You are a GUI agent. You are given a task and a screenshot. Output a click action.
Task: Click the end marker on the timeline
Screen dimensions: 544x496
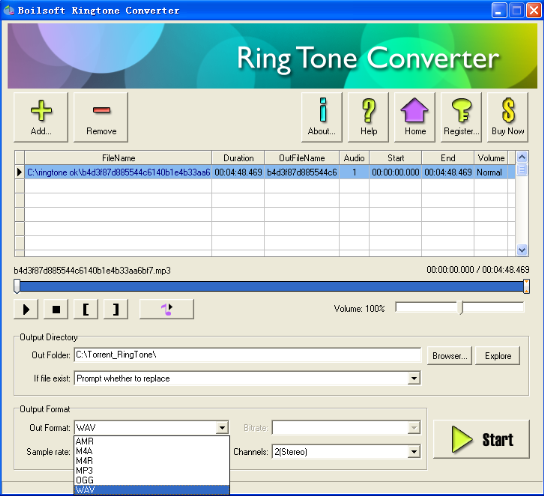[x=526, y=287]
